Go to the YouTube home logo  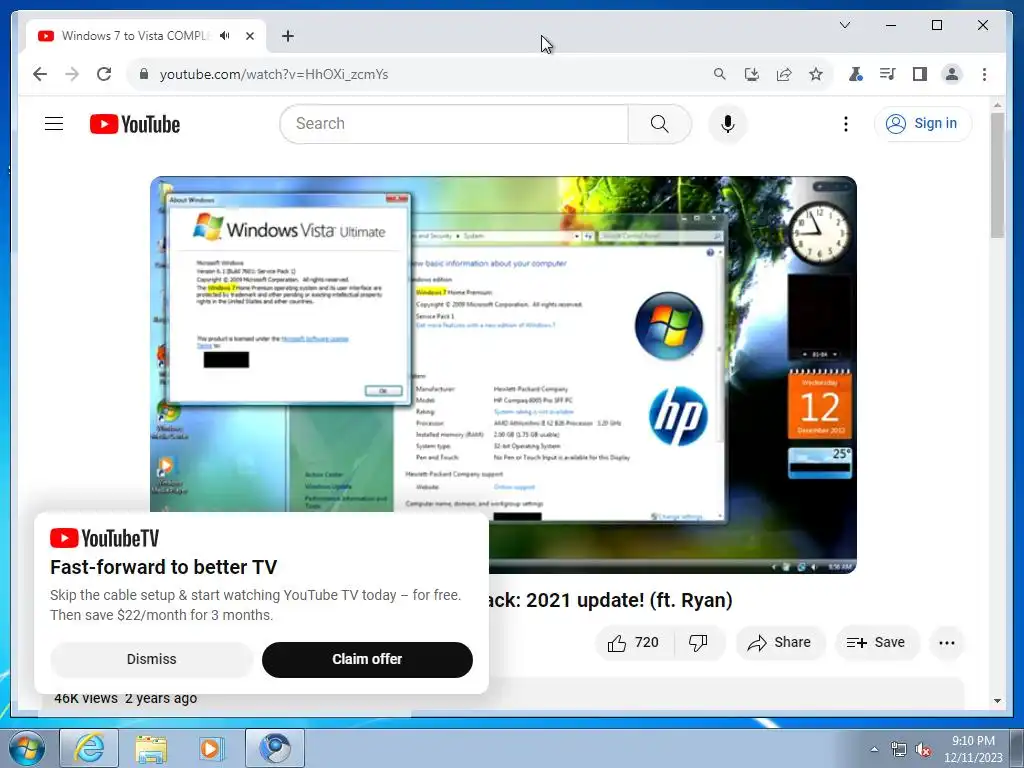tap(135, 124)
